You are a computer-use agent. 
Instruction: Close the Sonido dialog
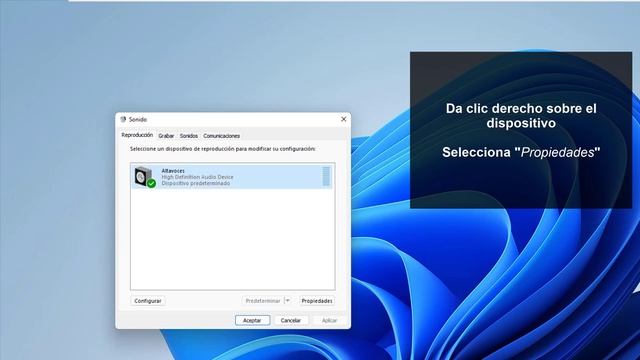tap(344, 119)
